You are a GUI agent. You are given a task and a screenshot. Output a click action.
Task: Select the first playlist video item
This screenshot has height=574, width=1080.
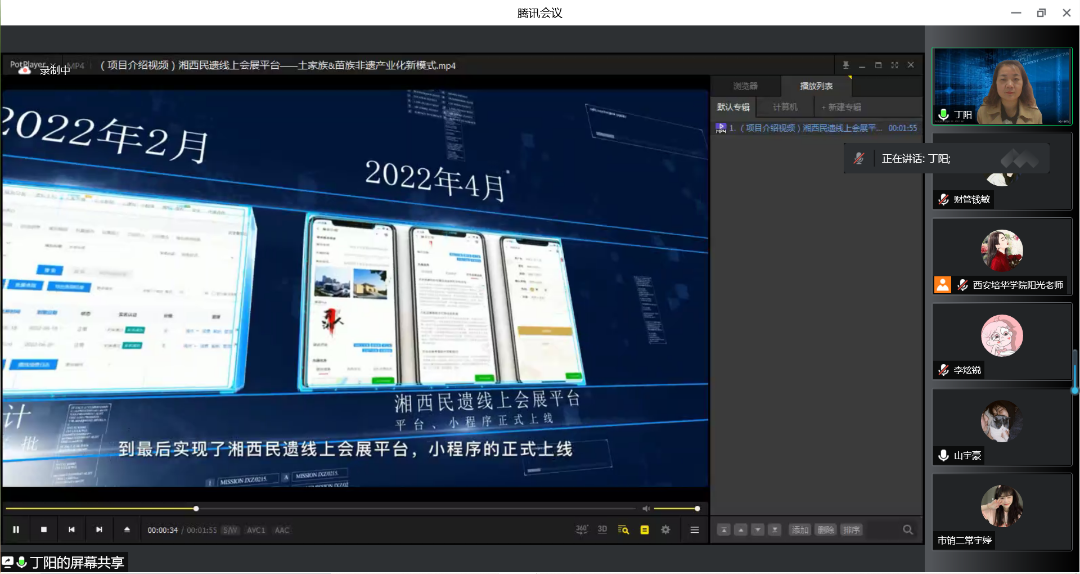point(815,128)
